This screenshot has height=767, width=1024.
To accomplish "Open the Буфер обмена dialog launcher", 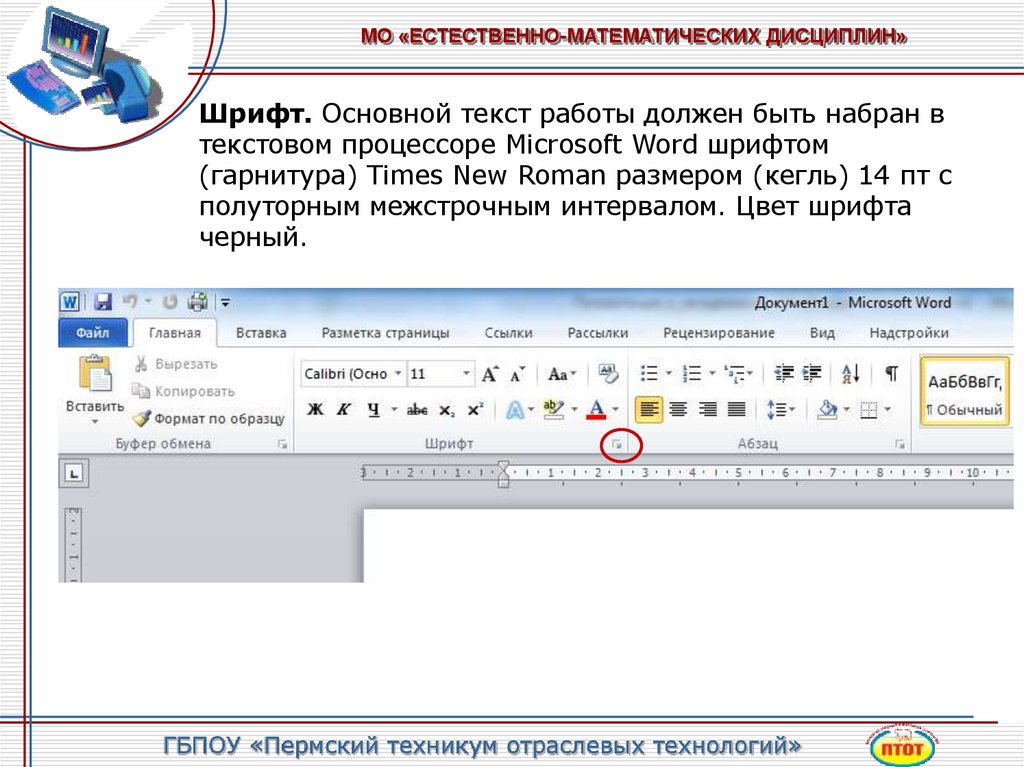I will [282, 444].
